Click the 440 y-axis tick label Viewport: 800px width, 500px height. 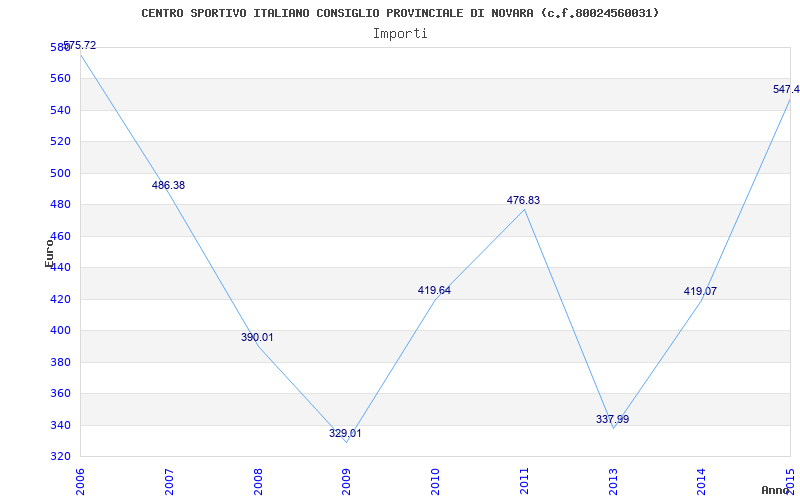click(x=59, y=268)
